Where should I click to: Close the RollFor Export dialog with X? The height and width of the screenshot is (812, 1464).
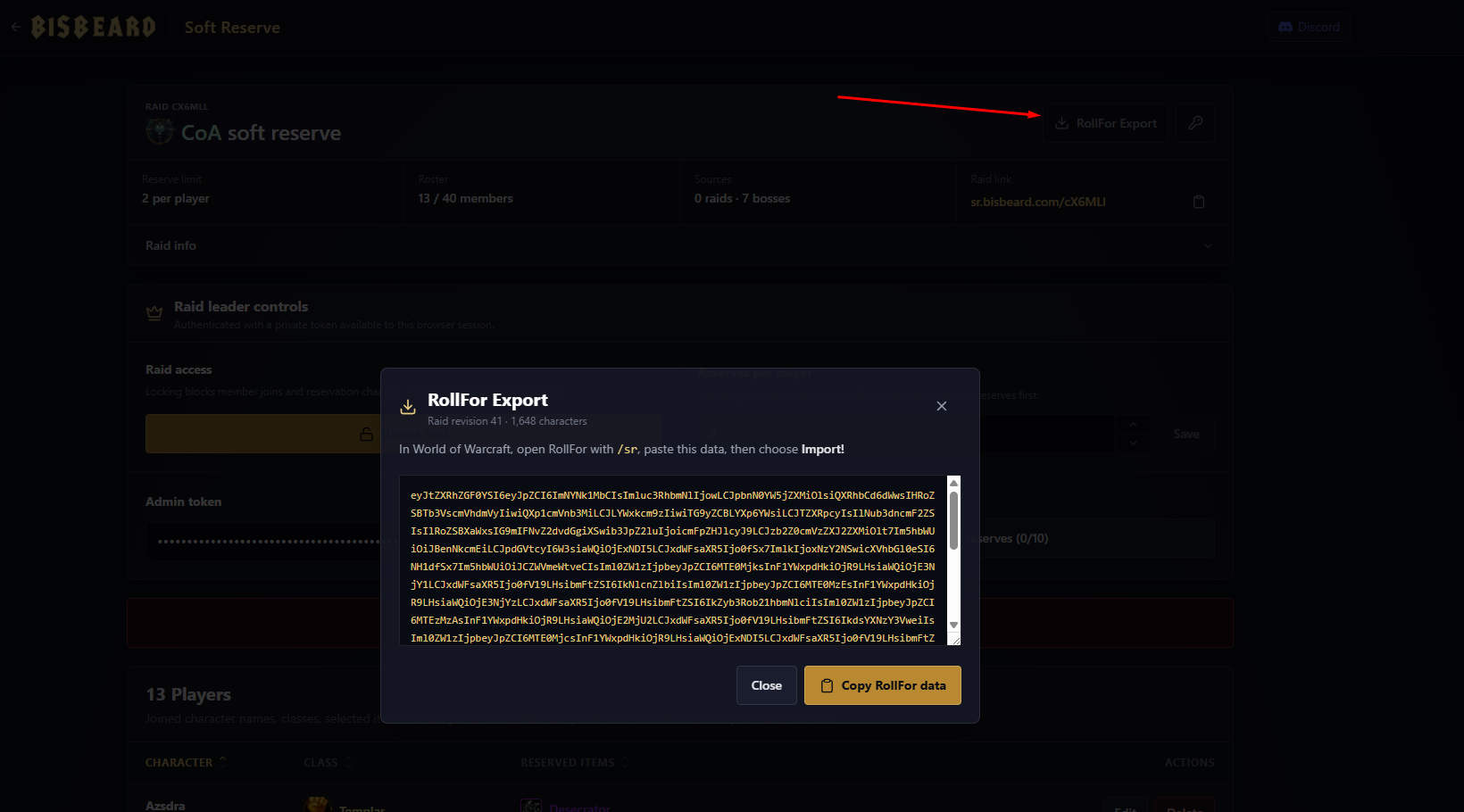[x=941, y=406]
